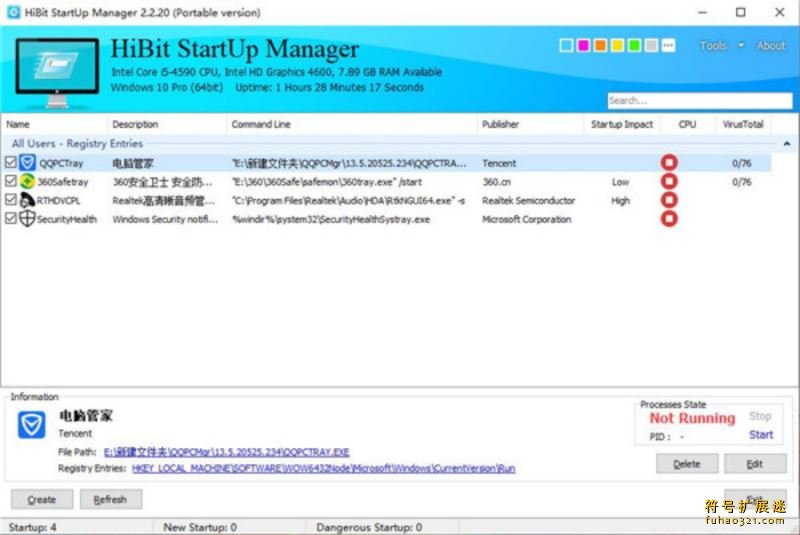Click the High startup impact value
The width and height of the screenshot is (800, 535).
[x=620, y=200]
